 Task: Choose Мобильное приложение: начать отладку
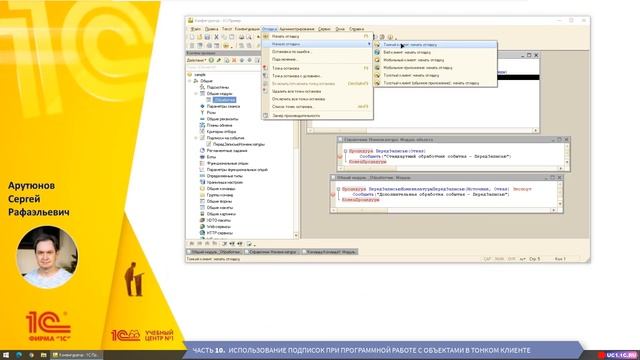[435, 68]
